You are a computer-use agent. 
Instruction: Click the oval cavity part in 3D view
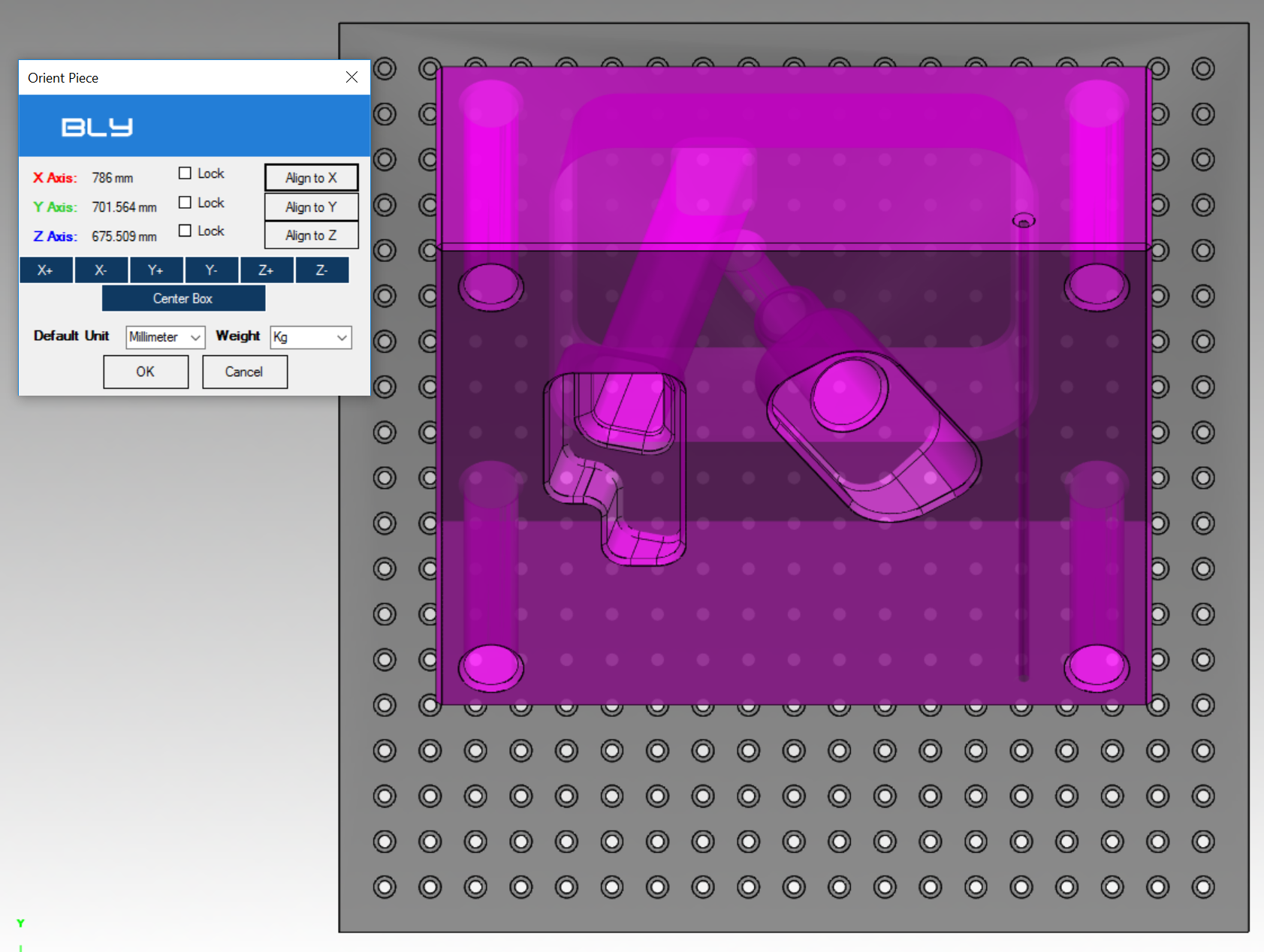(873, 435)
